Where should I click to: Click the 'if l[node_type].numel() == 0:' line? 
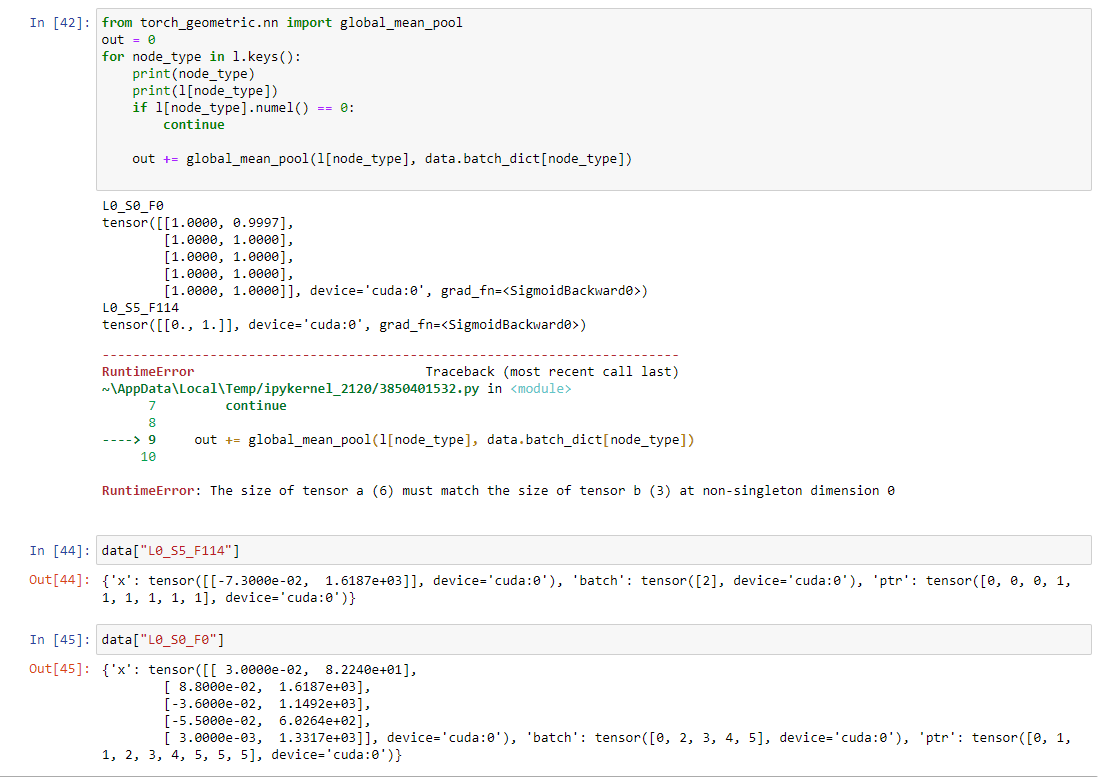243,107
